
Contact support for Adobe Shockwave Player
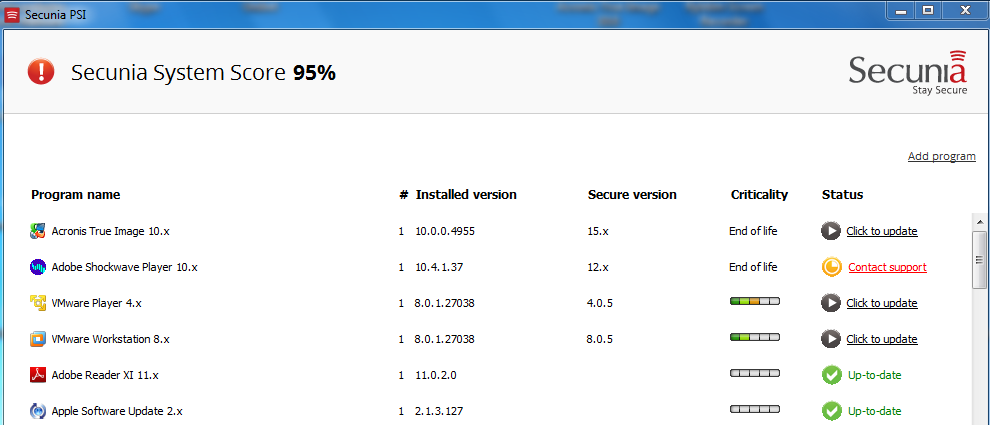pyautogui.click(x=887, y=267)
